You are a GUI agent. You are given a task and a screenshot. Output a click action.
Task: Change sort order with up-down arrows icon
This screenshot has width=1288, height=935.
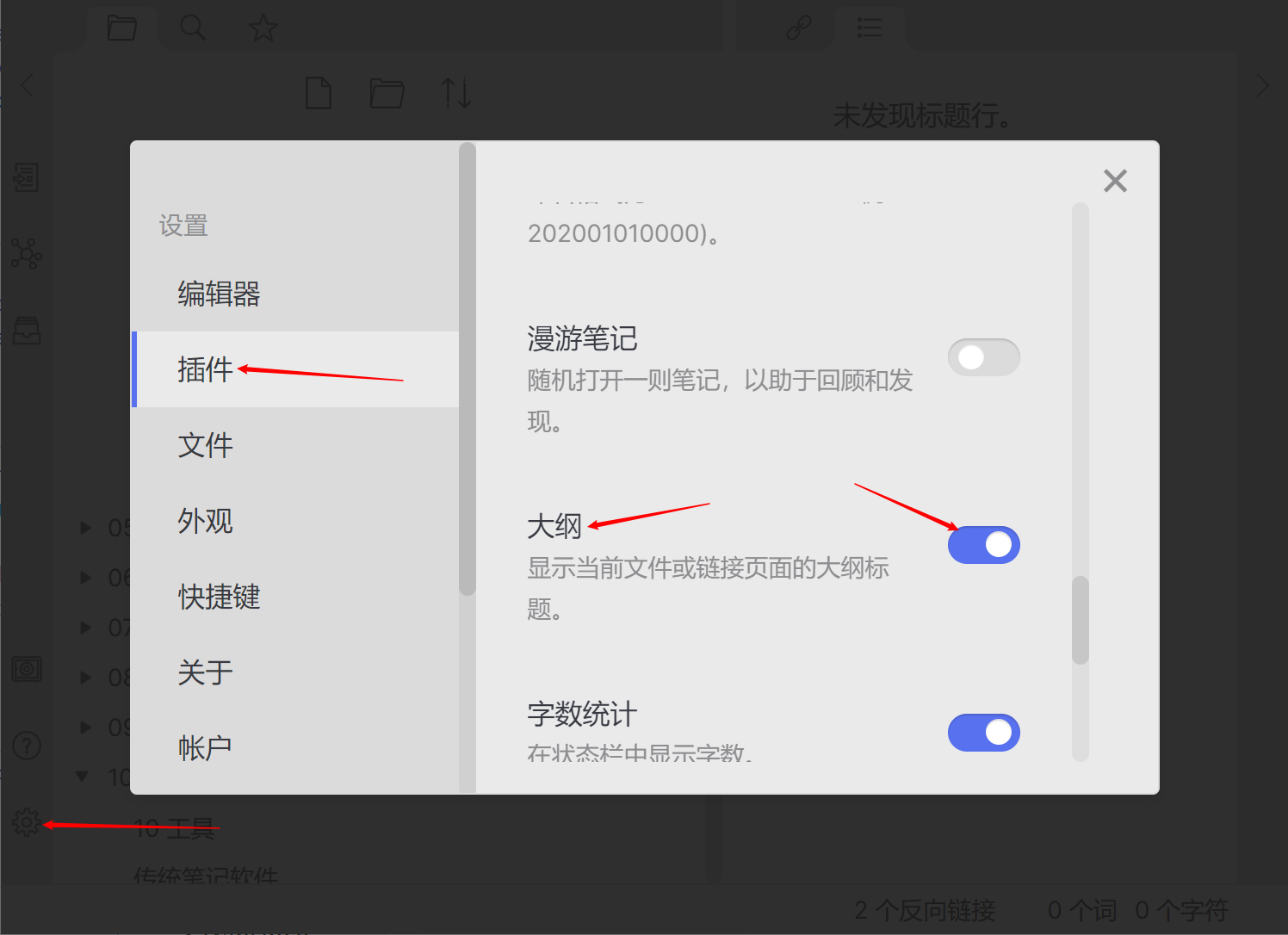pyautogui.click(x=455, y=93)
